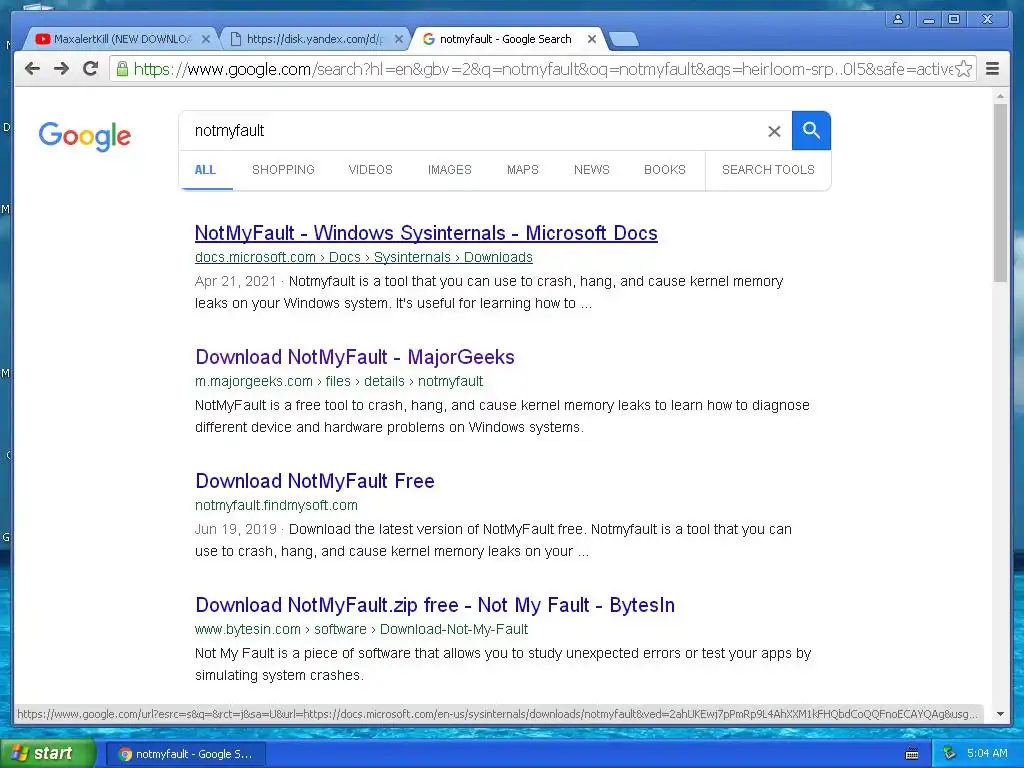Select the notmyfault Google Search tab
1024x768 pixels.
(507, 39)
